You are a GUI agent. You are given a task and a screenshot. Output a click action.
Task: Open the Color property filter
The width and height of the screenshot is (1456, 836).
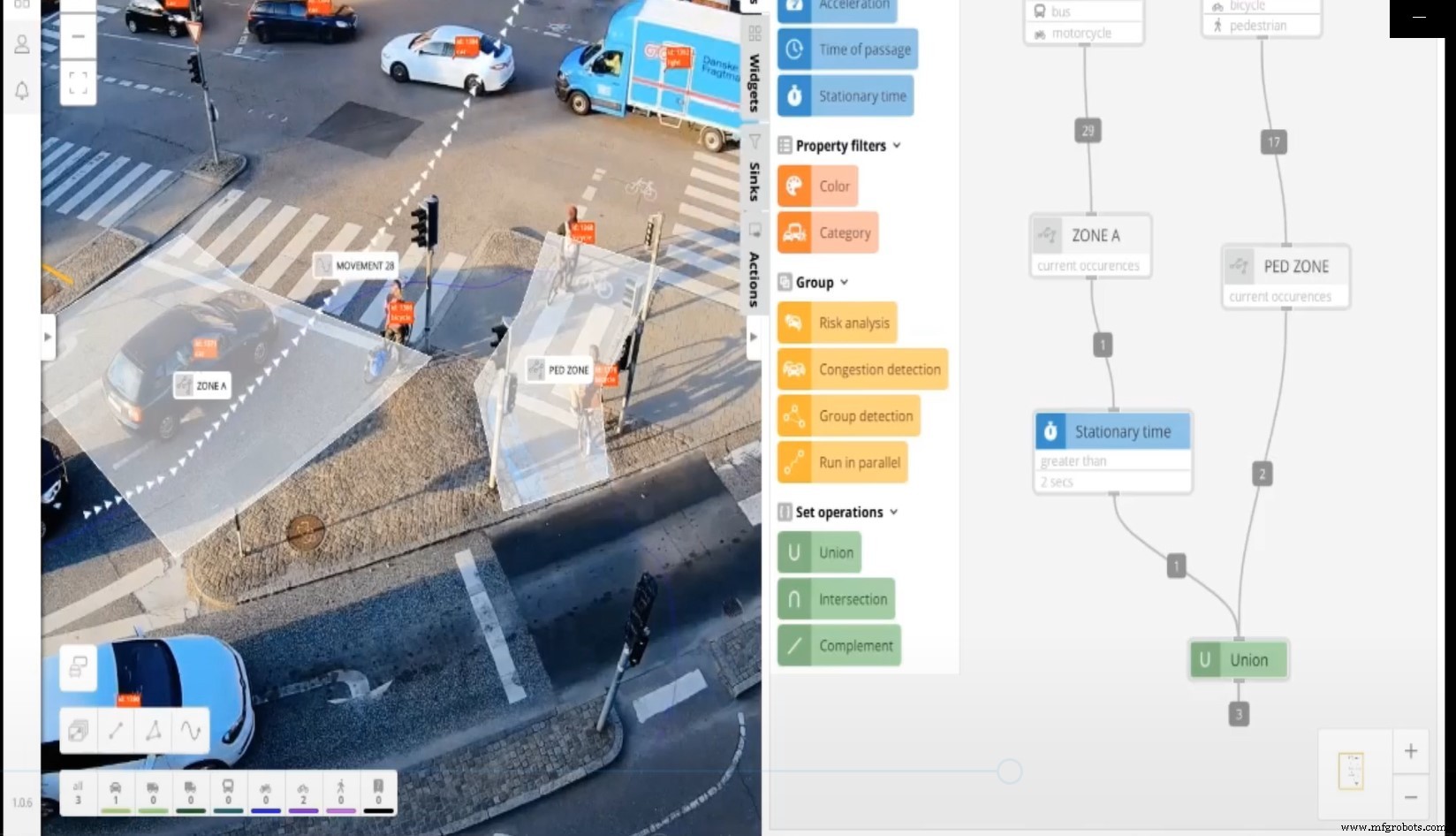[x=817, y=186]
